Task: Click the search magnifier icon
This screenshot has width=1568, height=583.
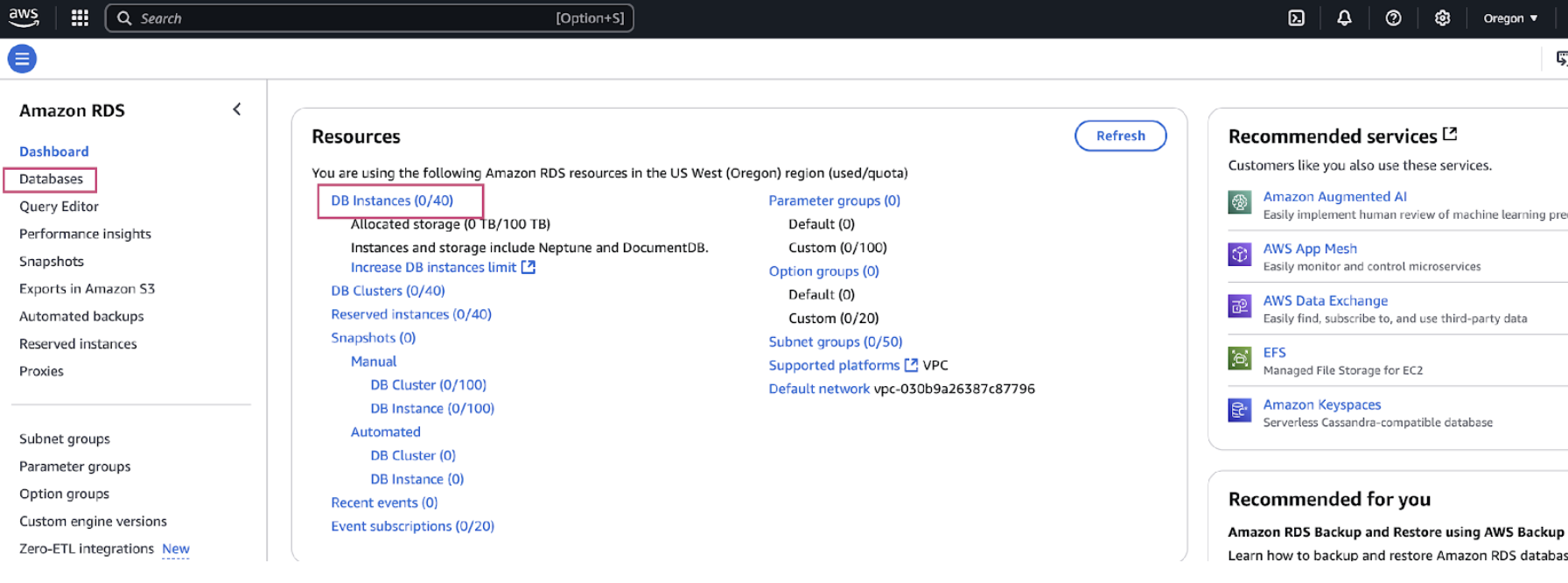Action: [x=124, y=18]
